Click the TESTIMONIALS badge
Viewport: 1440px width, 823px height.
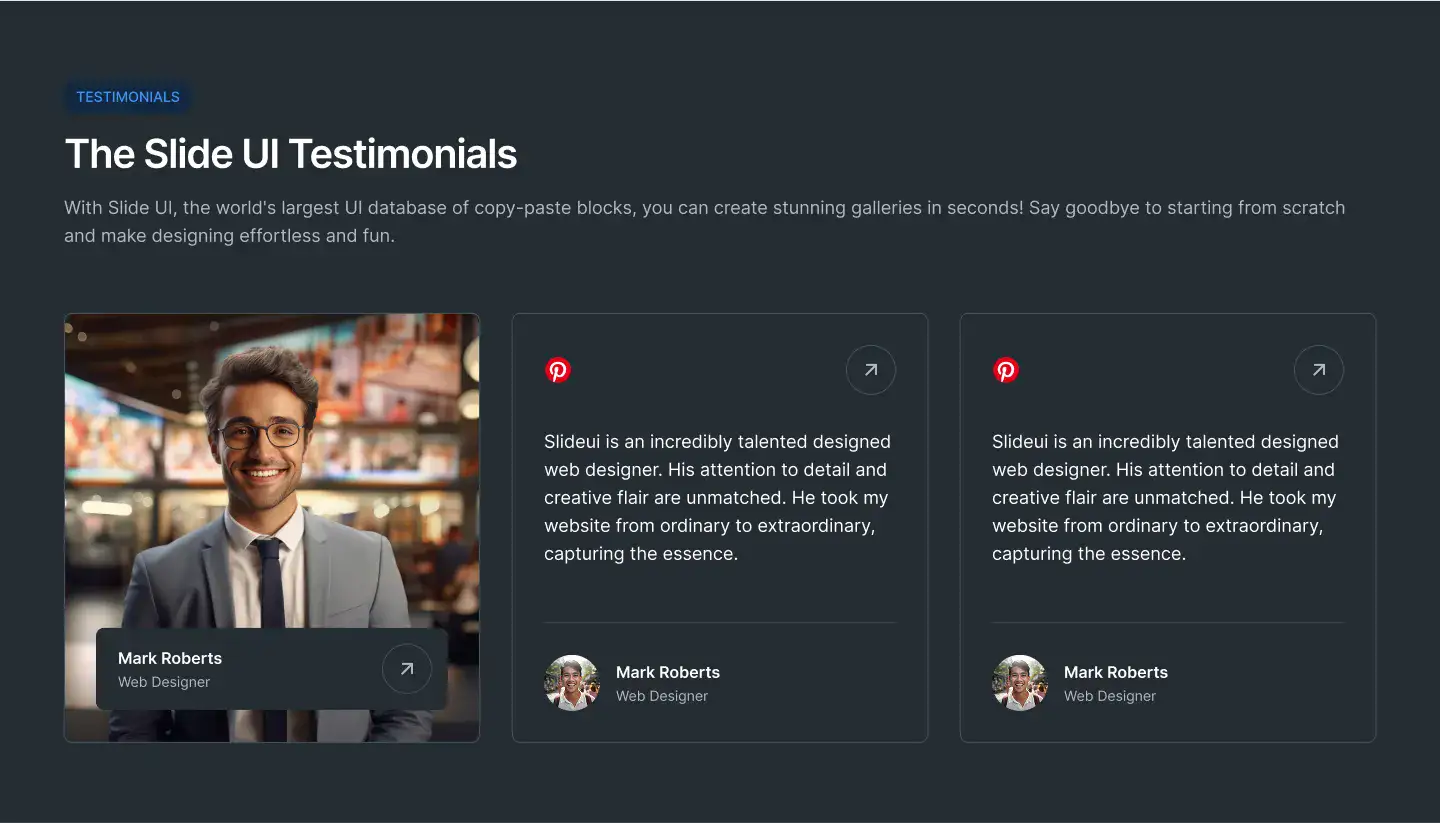[128, 97]
